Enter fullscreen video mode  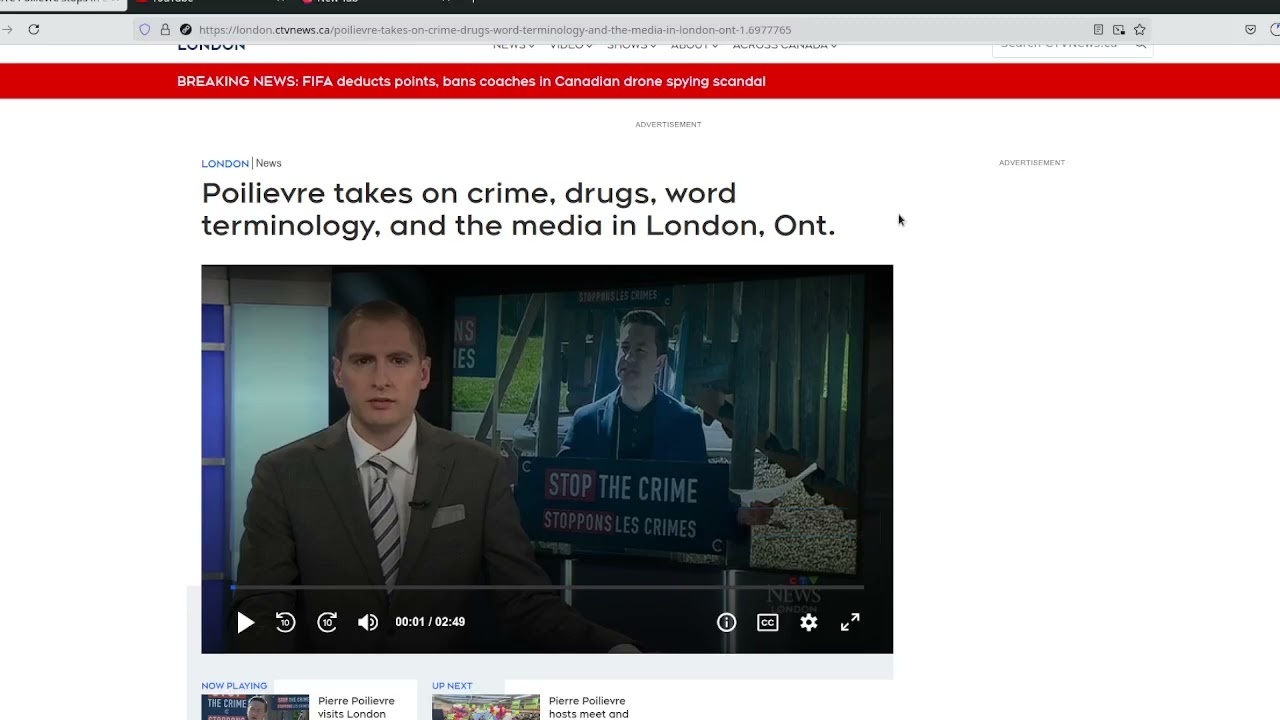pyautogui.click(x=850, y=622)
